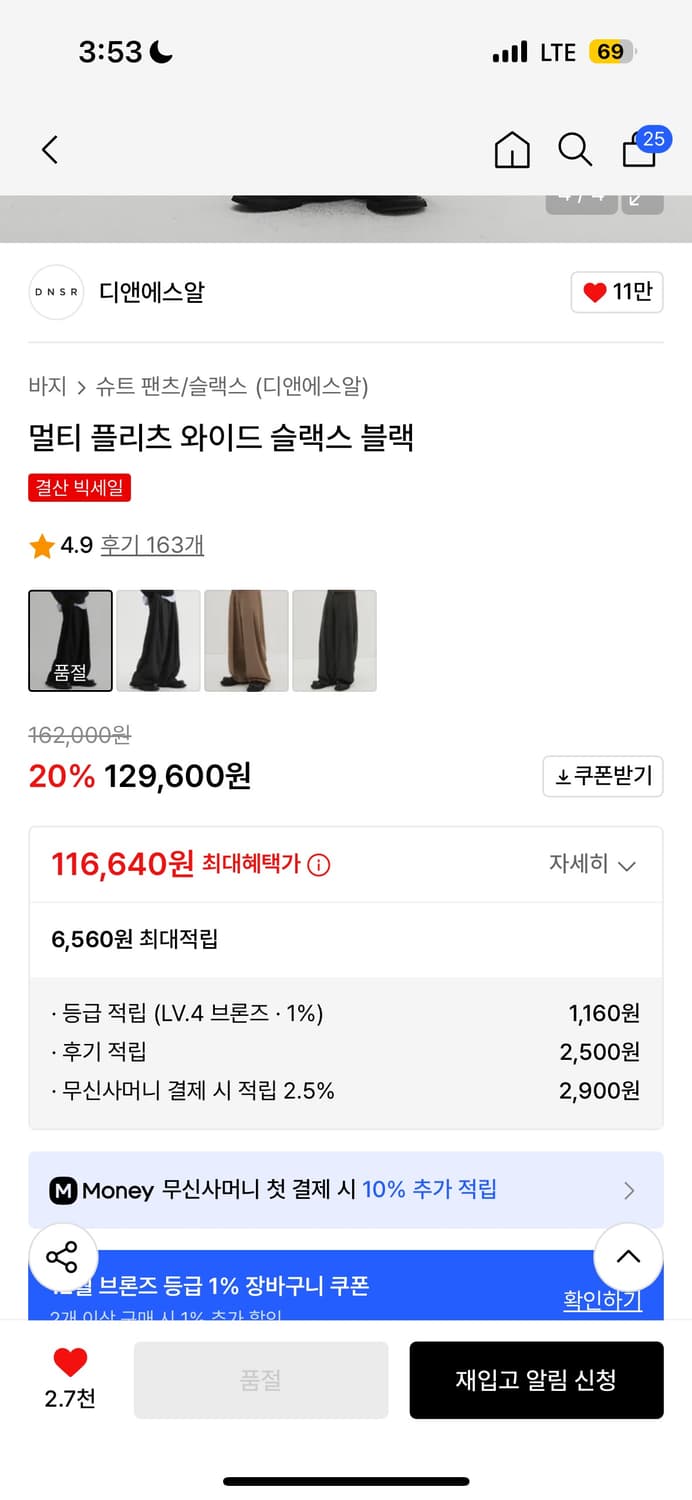Tap the 재입고 알림 신청 button
The image size is (692, 1500).
(x=536, y=1380)
